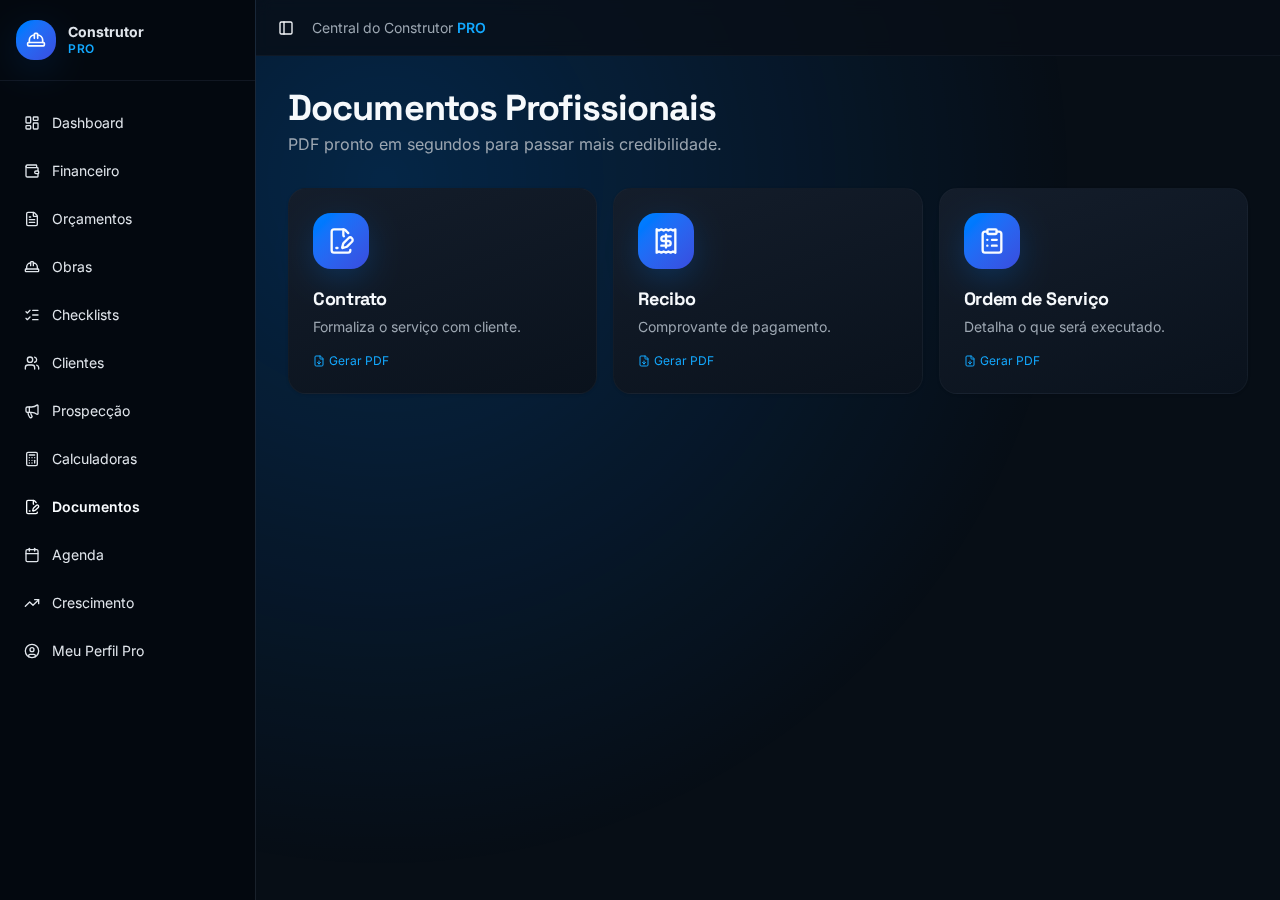Open Orçamentos in the sidebar
1280x900 pixels.
pyautogui.click(x=127, y=219)
